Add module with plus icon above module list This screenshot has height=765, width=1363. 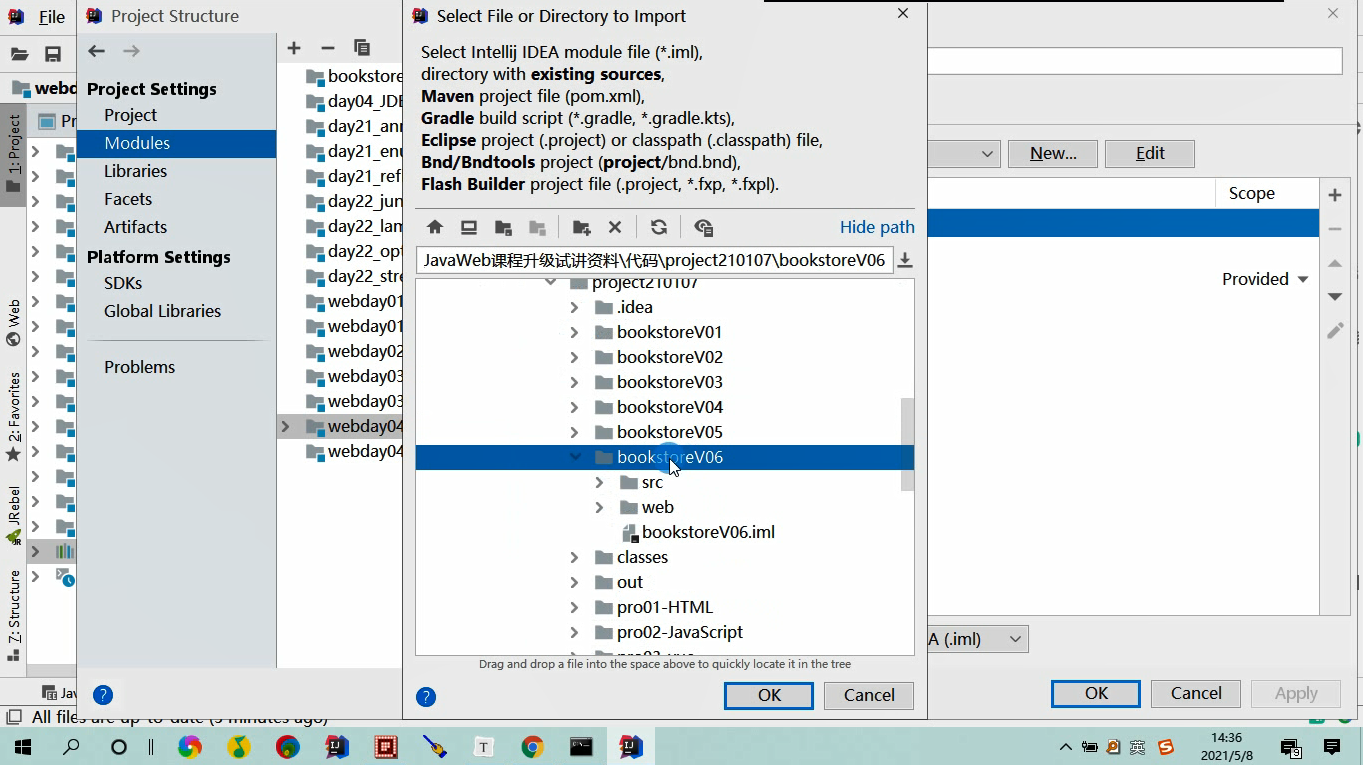[294, 48]
